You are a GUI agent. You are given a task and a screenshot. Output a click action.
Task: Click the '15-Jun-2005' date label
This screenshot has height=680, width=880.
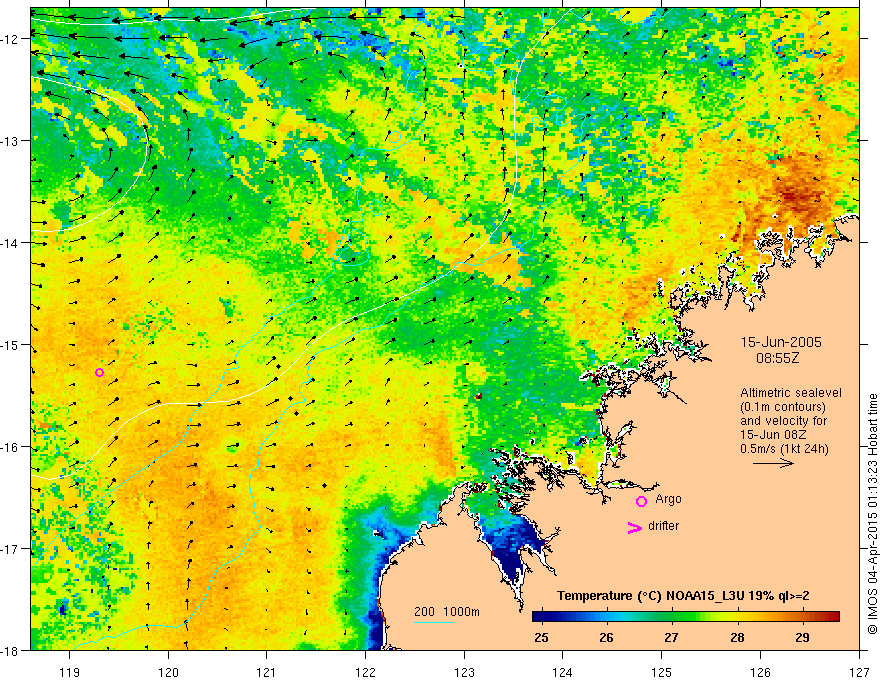point(781,342)
